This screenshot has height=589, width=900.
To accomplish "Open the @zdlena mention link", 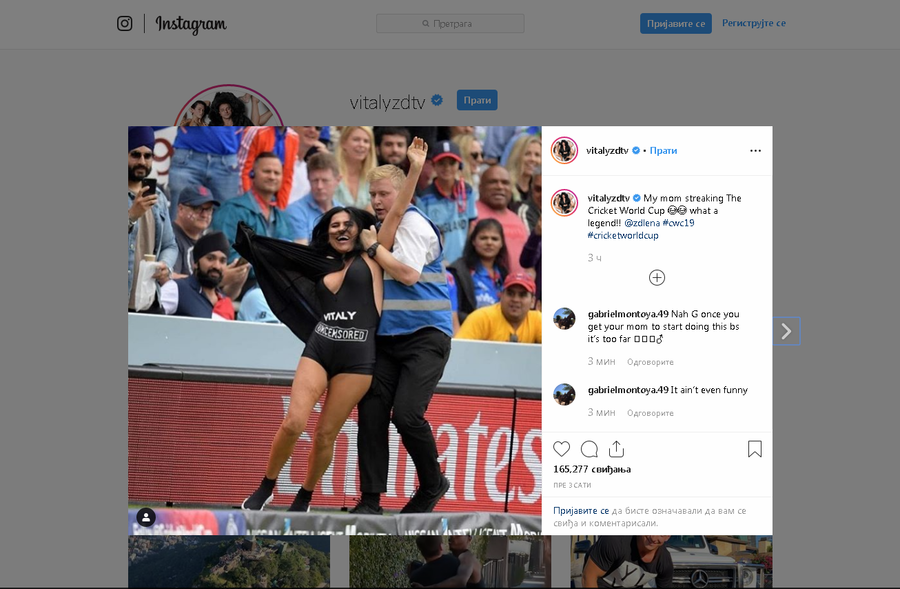I will [x=642, y=223].
